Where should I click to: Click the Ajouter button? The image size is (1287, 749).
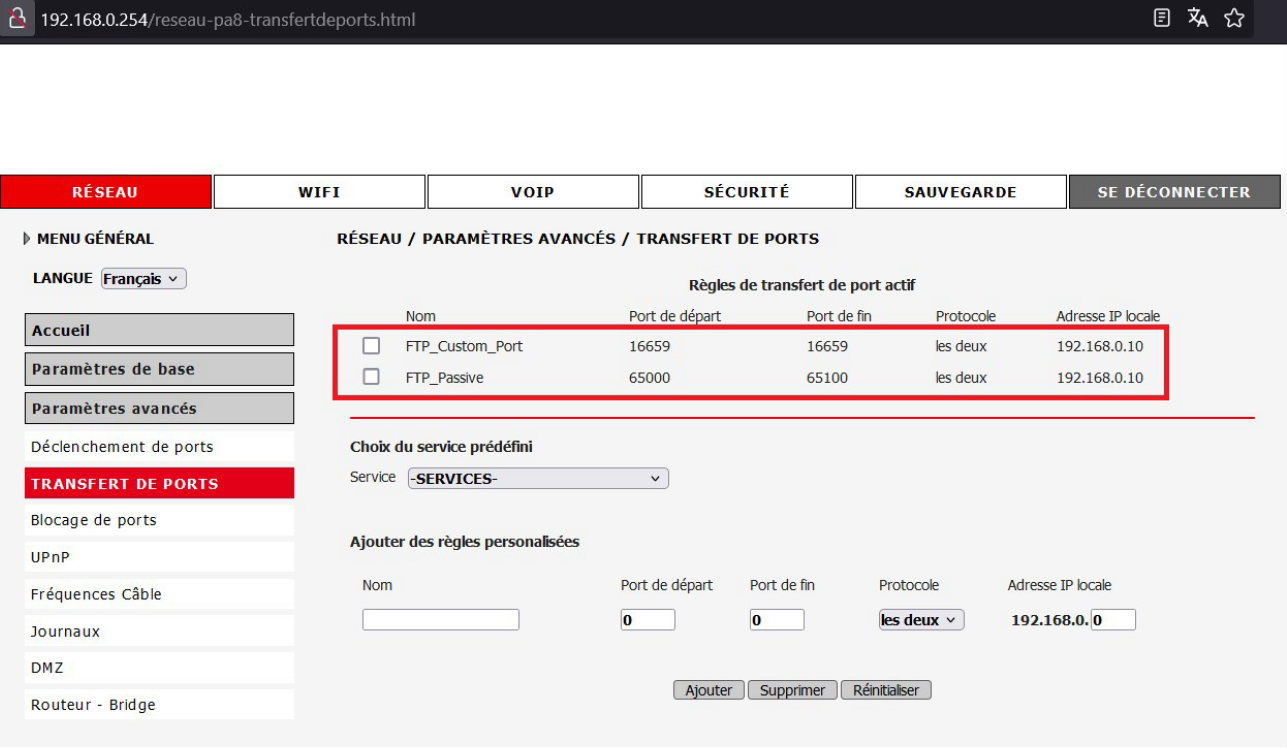pos(708,690)
